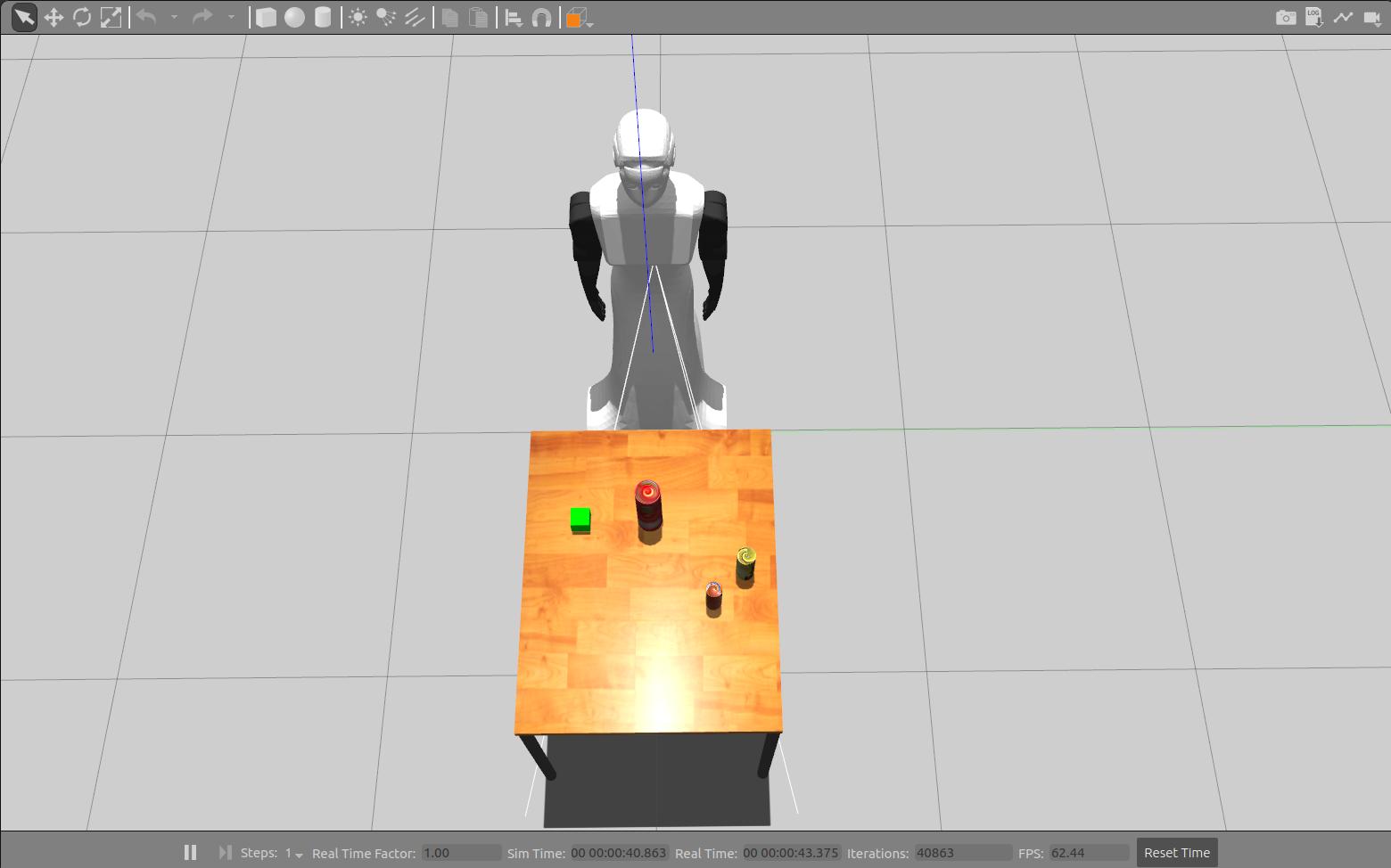Add a directional light
This screenshot has height=868, width=1391.
coord(415,17)
